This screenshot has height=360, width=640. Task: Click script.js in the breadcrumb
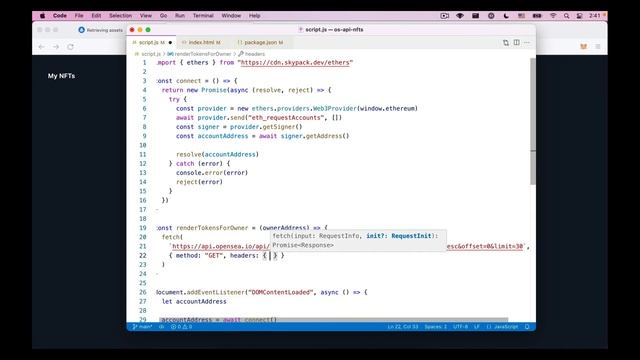coord(151,54)
